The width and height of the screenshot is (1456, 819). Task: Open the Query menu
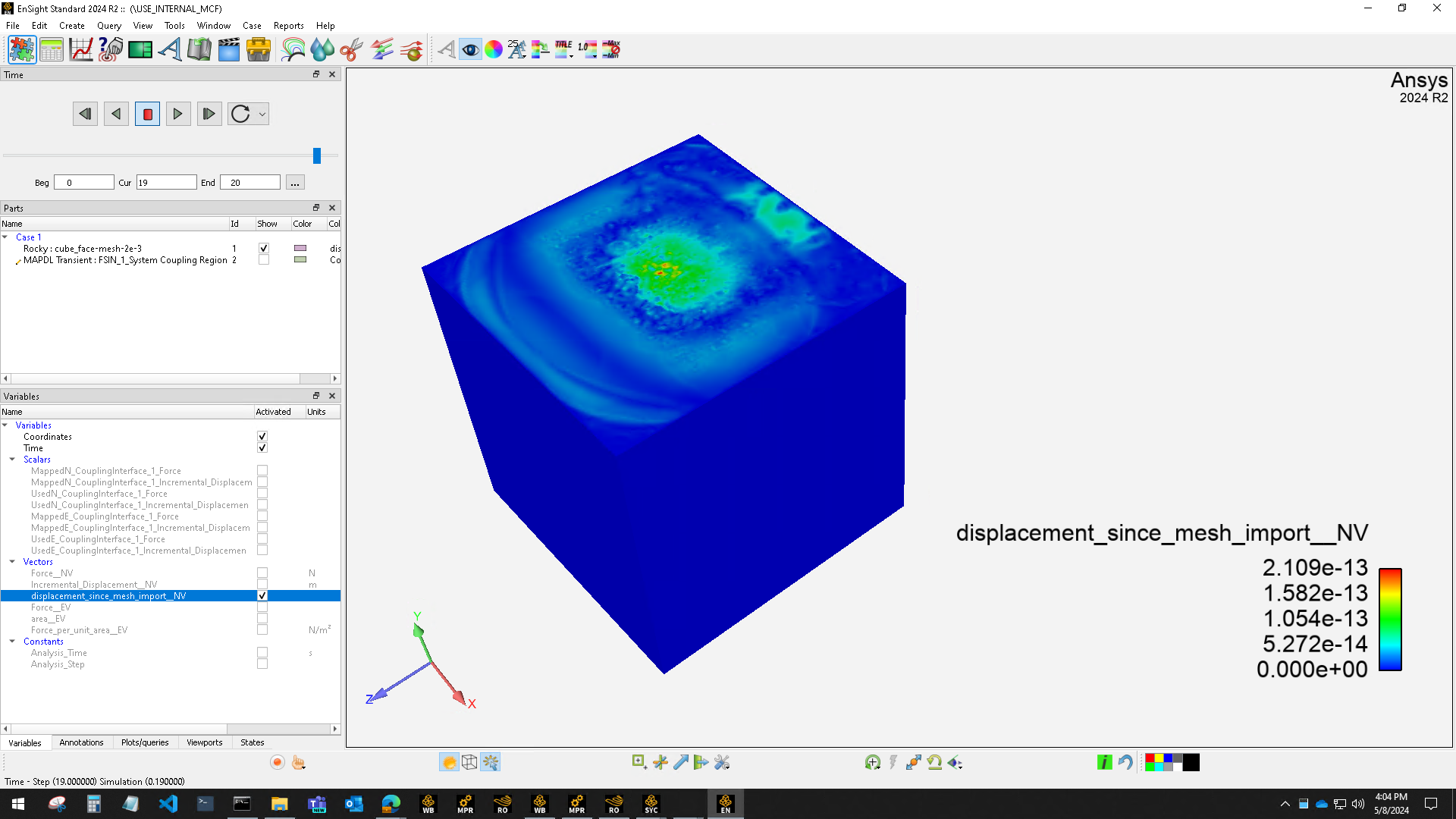click(109, 25)
